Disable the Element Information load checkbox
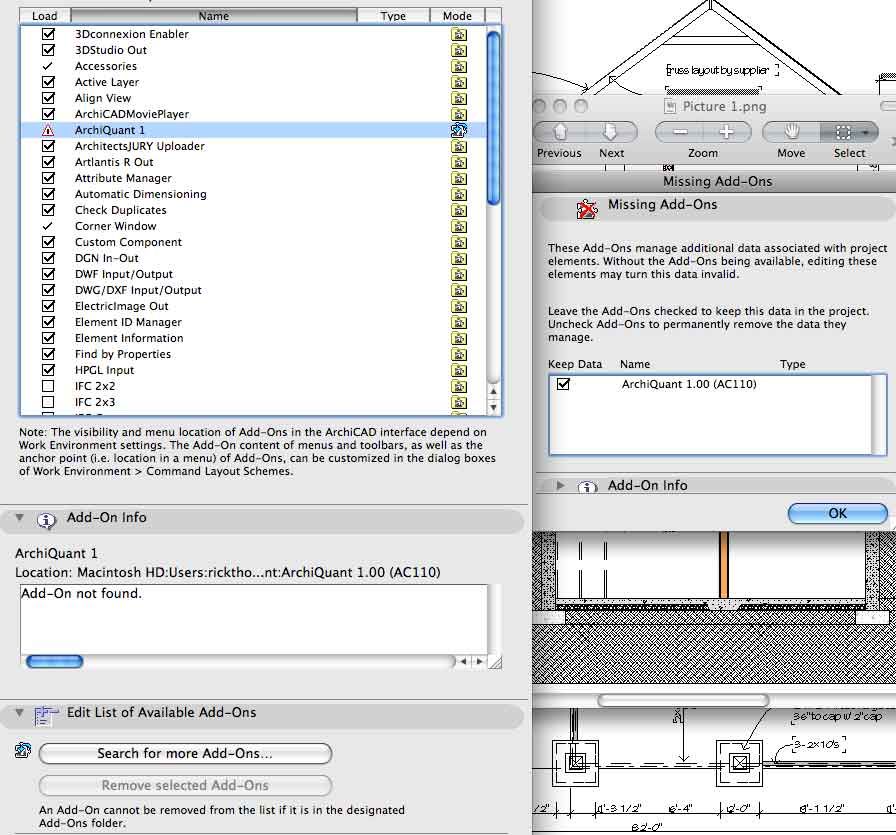The height and width of the screenshot is (835, 896). (49, 338)
